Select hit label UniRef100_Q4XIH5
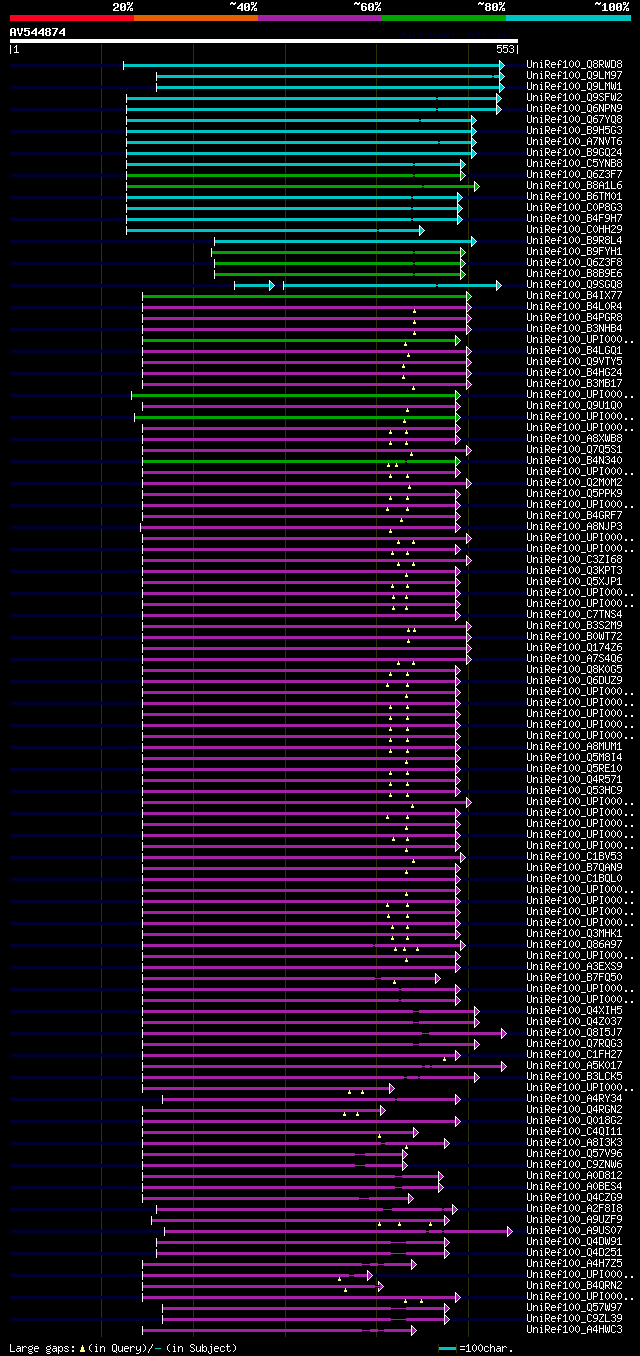The width and height of the screenshot is (640, 1356). click(574, 1010)
